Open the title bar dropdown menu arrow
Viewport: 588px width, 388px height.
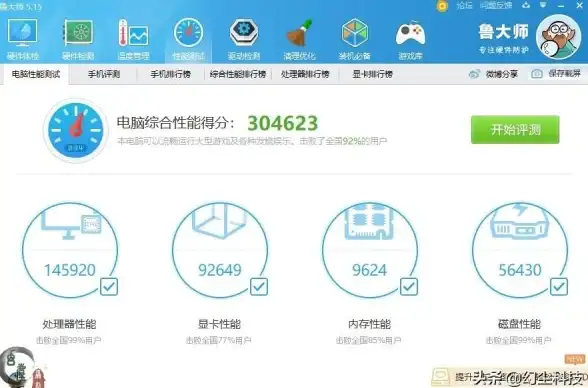(543, 5)
